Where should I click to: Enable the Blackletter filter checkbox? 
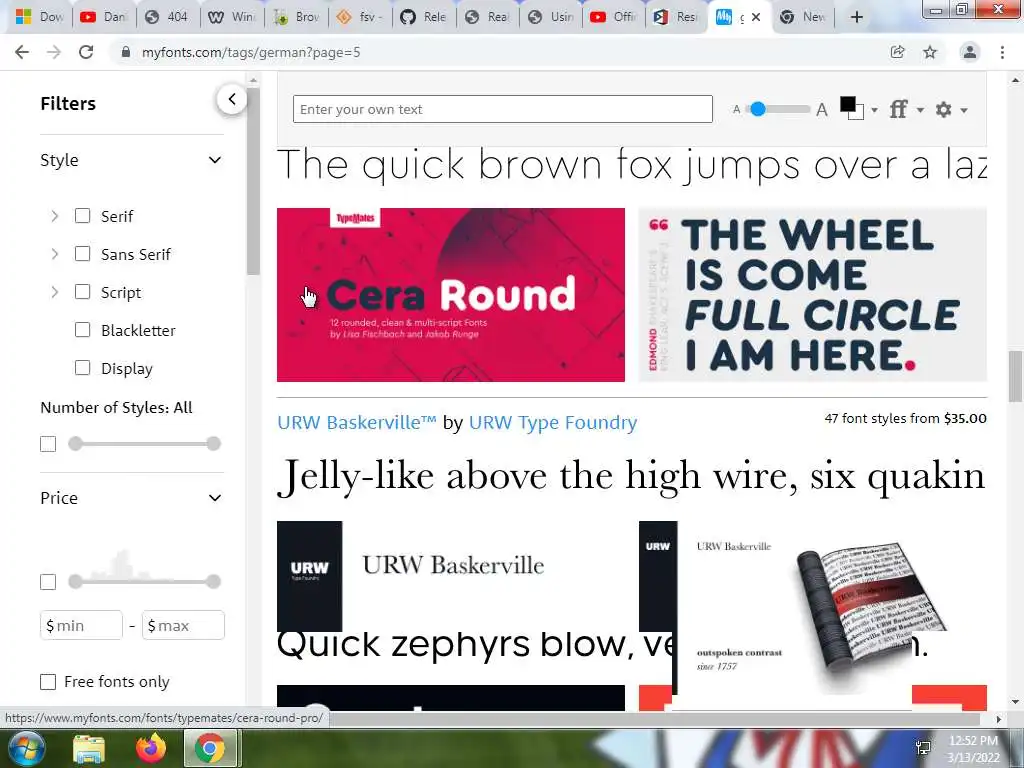82,330
